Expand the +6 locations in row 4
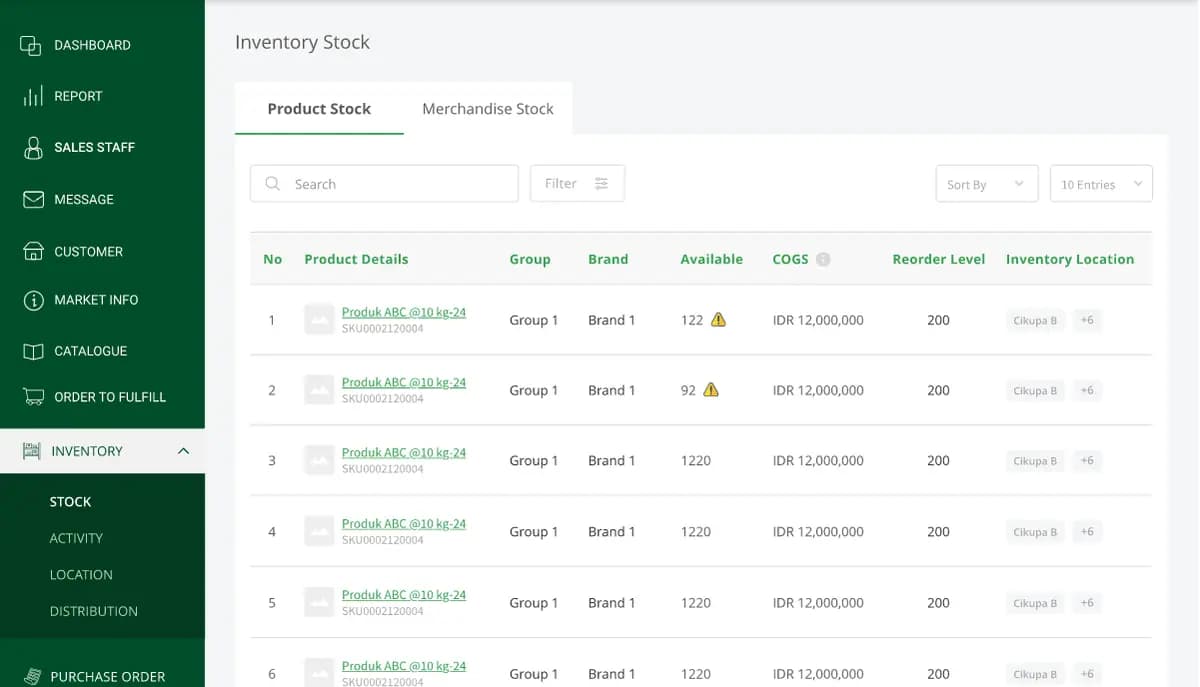Viewport: 1200px width, 687px height. [x=1087, y=531]
